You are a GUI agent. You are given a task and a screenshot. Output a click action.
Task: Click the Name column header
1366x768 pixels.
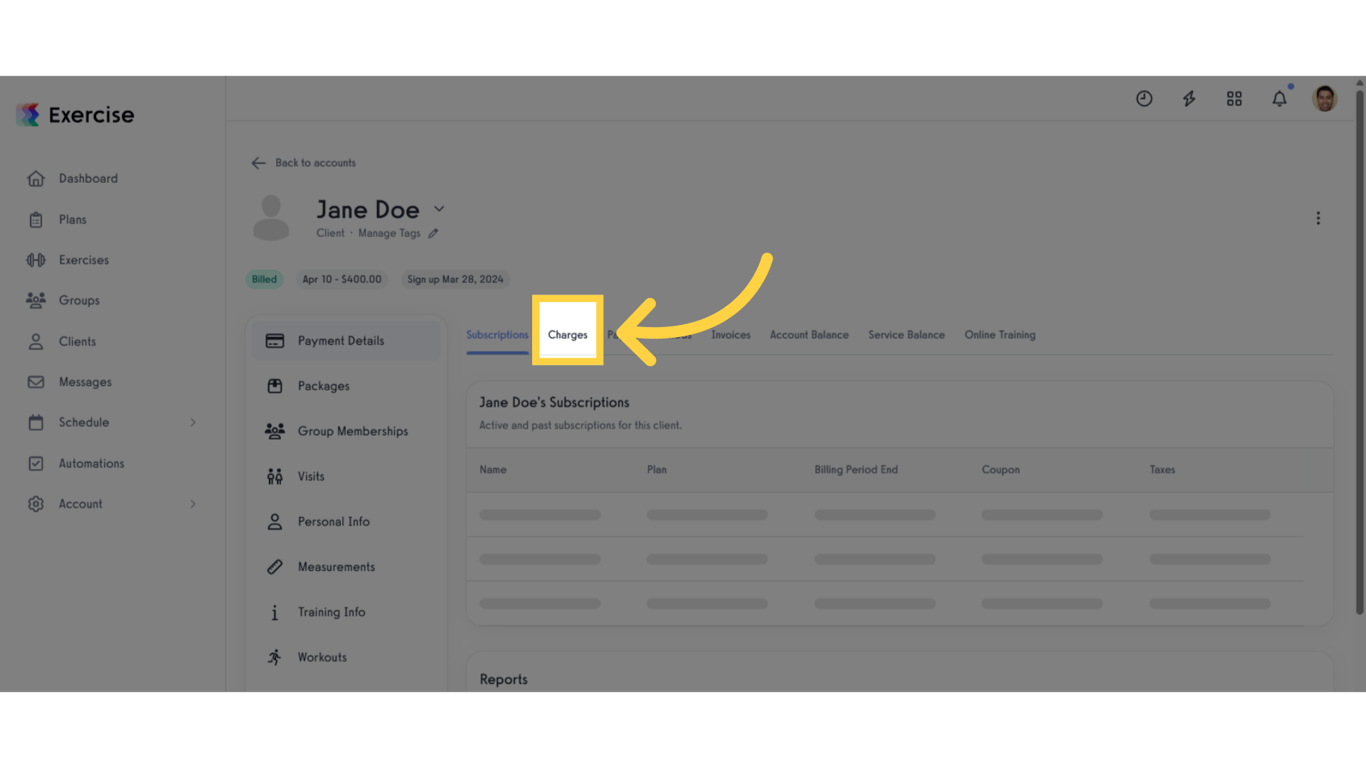(x=493, y=470)
